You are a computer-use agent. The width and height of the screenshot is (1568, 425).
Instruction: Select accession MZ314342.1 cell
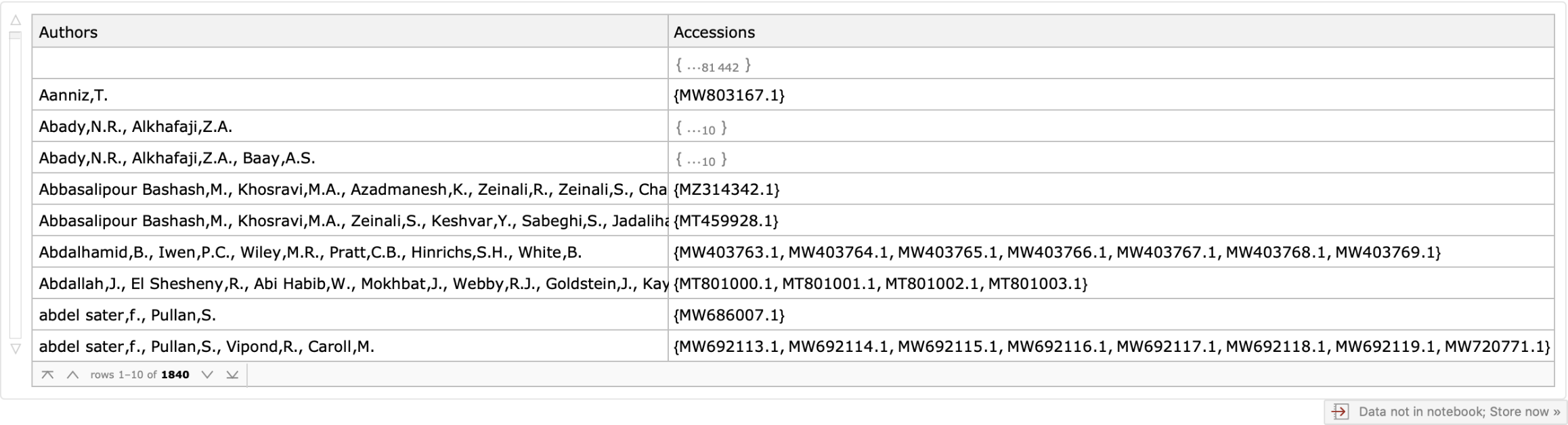click(726, 189)
